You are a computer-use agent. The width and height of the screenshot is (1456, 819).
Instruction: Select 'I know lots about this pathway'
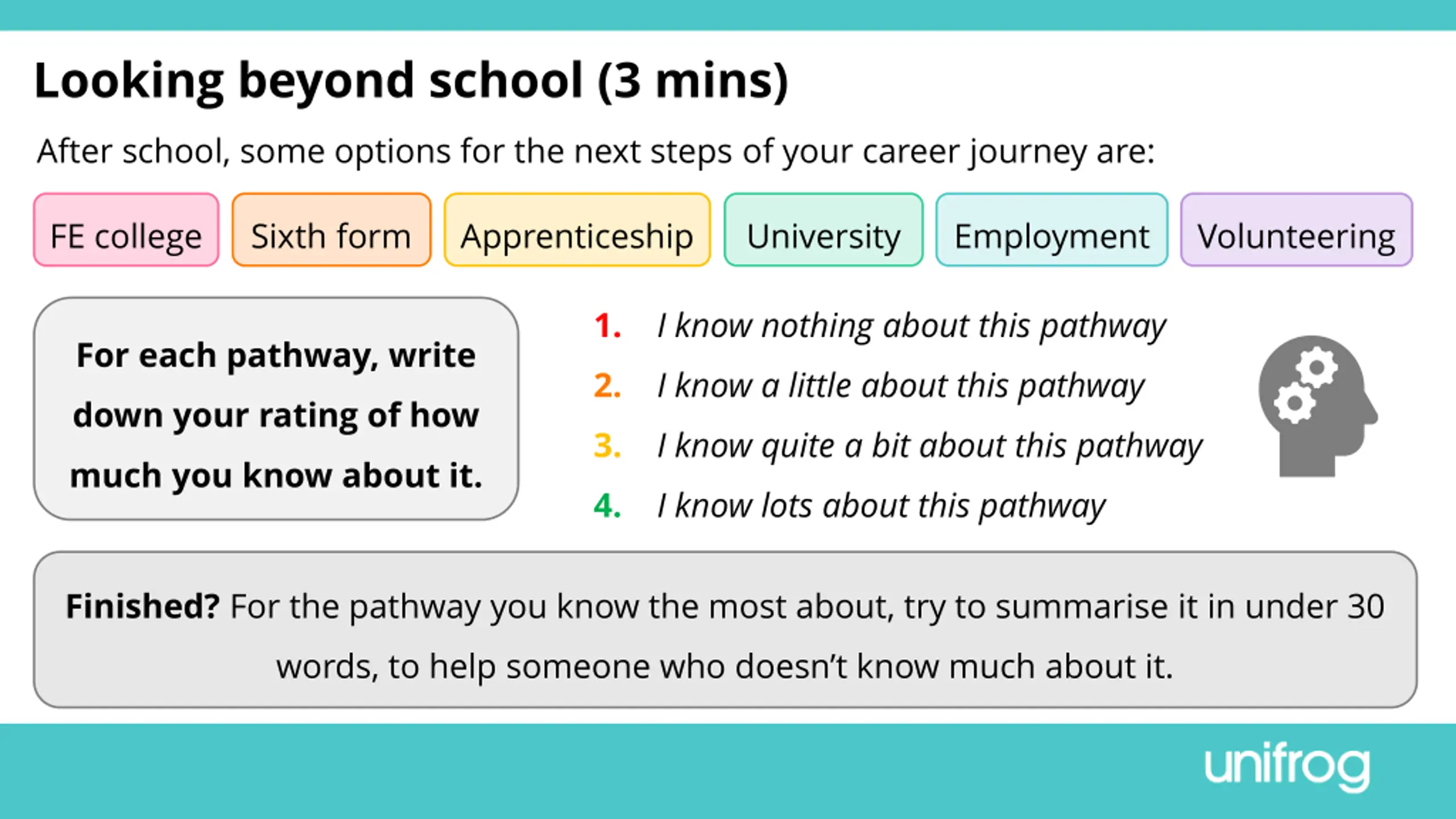pyautogui.click(x=881, y=507)
